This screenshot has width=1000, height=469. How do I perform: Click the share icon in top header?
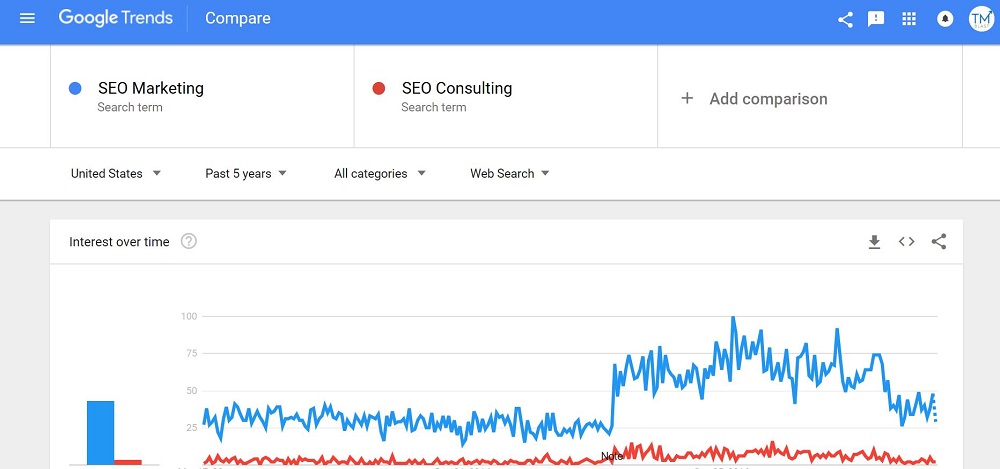845,19
